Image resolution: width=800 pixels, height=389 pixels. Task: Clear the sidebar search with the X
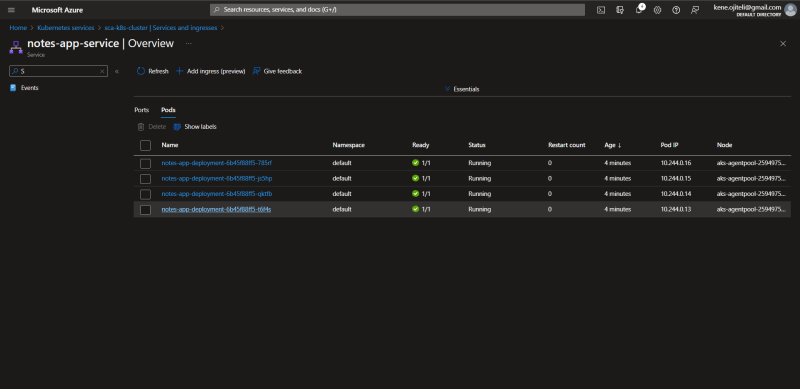[x=102, y=71]
